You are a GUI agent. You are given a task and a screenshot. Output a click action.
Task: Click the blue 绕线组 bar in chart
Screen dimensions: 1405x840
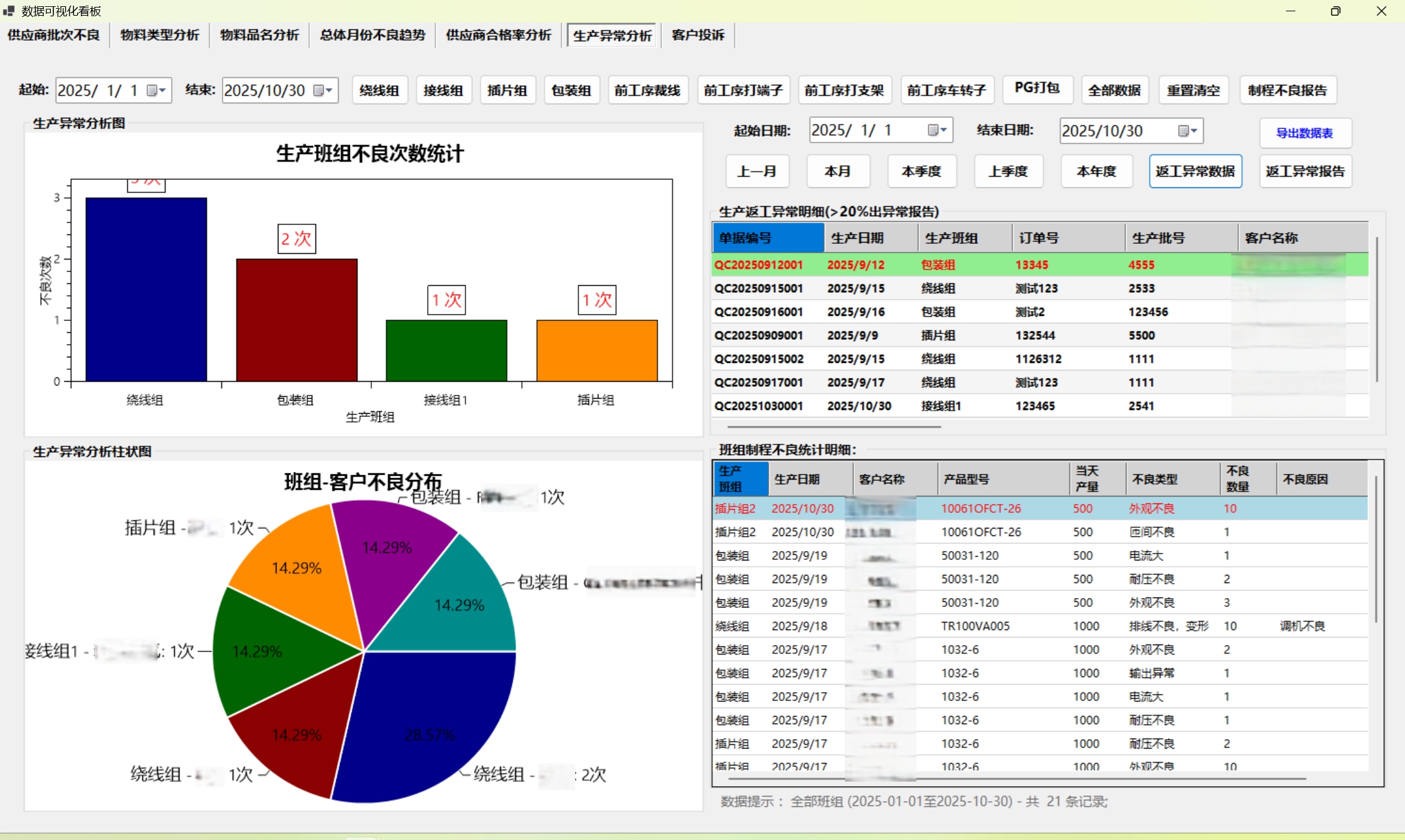(146, 288)
